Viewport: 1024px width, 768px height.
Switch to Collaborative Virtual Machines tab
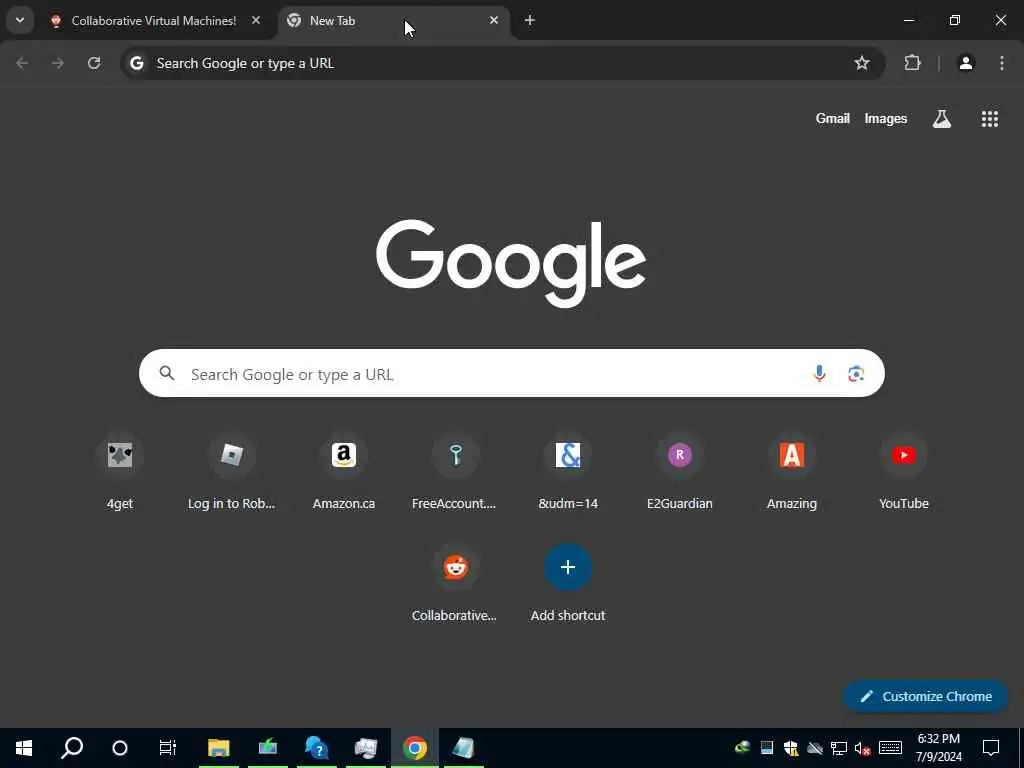coord(155,21)
